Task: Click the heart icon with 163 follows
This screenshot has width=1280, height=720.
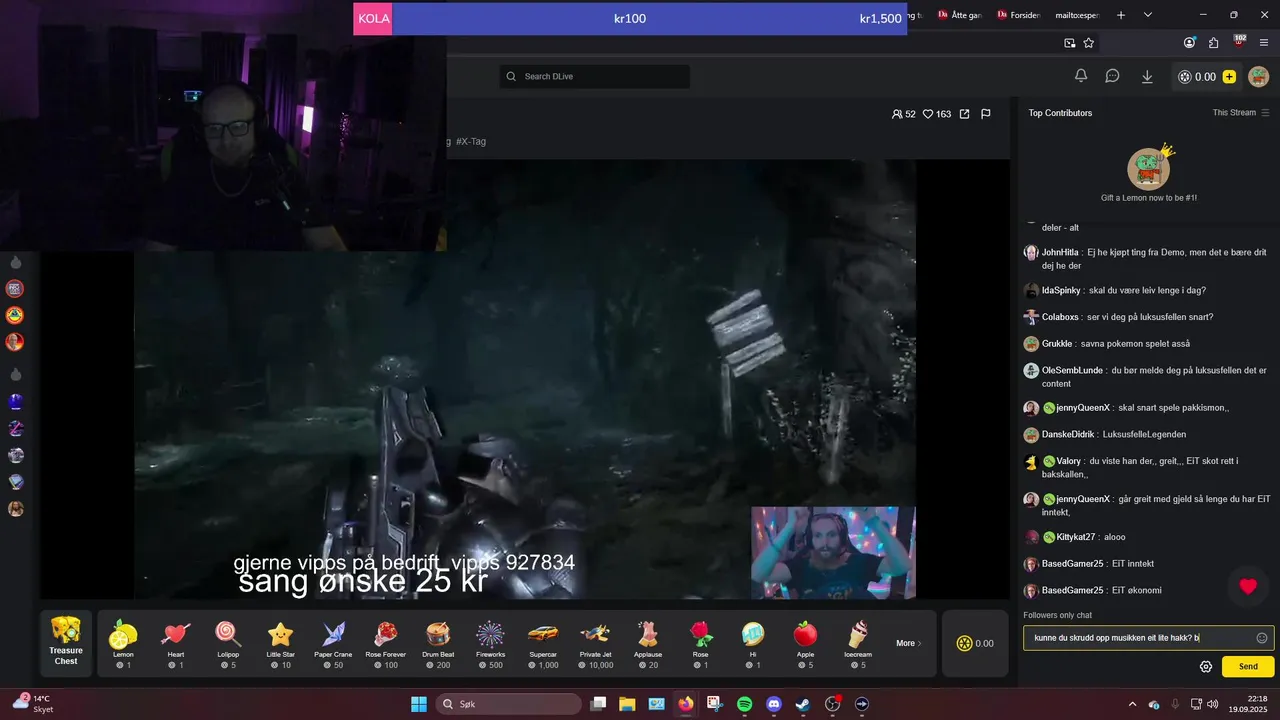Action: point(928,114)
